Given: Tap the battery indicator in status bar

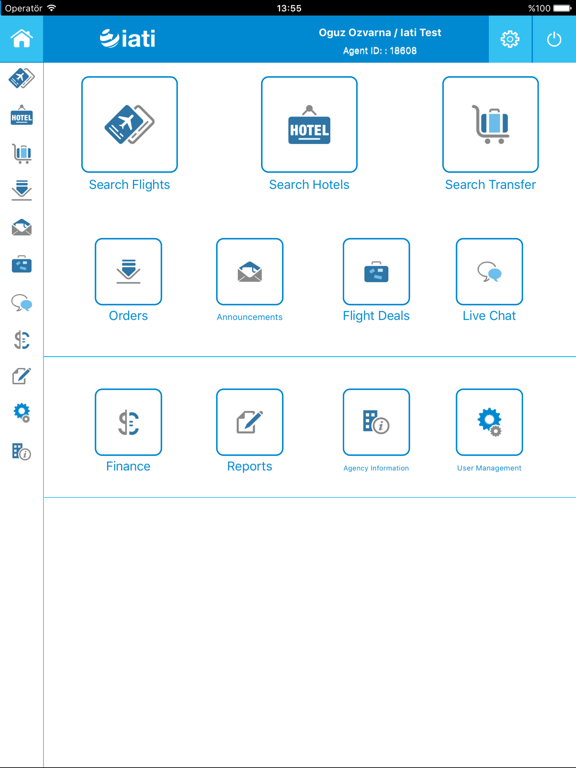Looking at the screenshot, I should (563, 8).
